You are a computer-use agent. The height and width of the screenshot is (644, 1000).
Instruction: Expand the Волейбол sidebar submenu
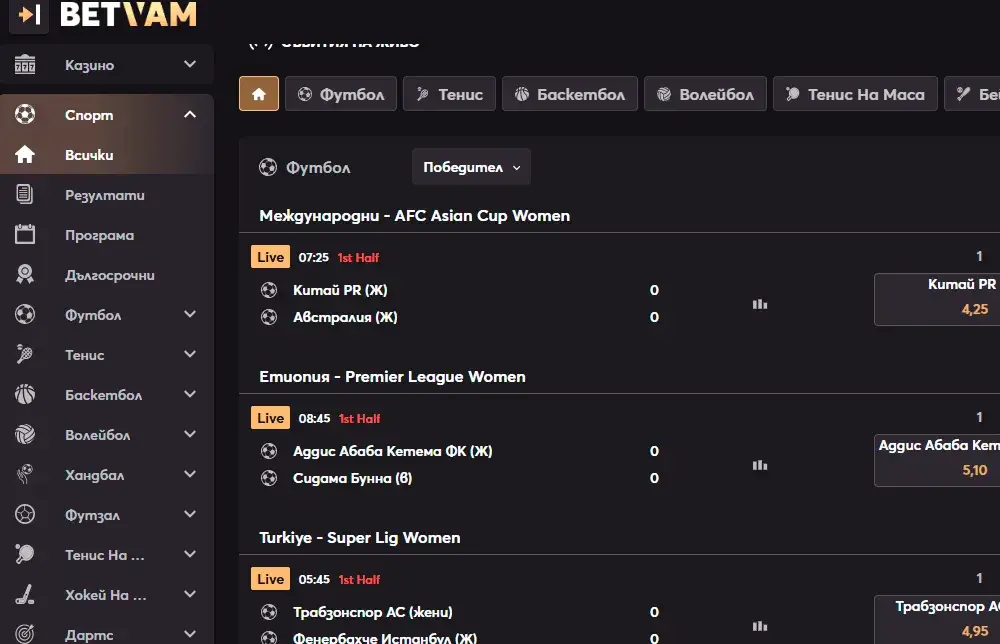click(x=189, y=434)
